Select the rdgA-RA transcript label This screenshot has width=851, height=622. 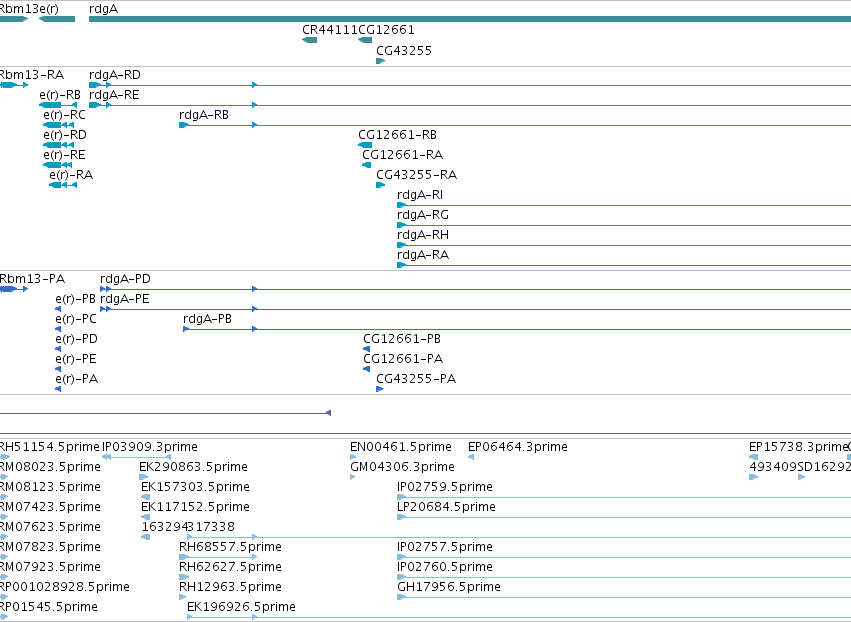point(423,255)
